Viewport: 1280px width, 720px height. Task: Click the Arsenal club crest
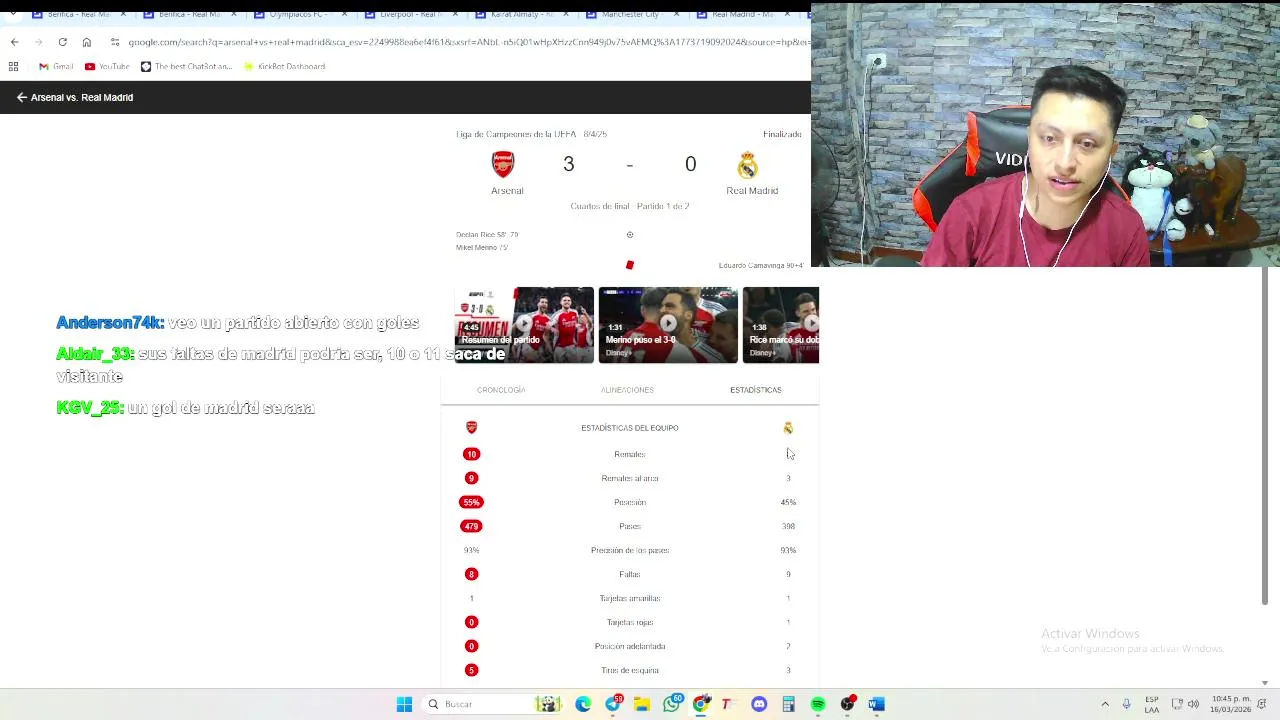pyautogui.click(x=503, y=164)
